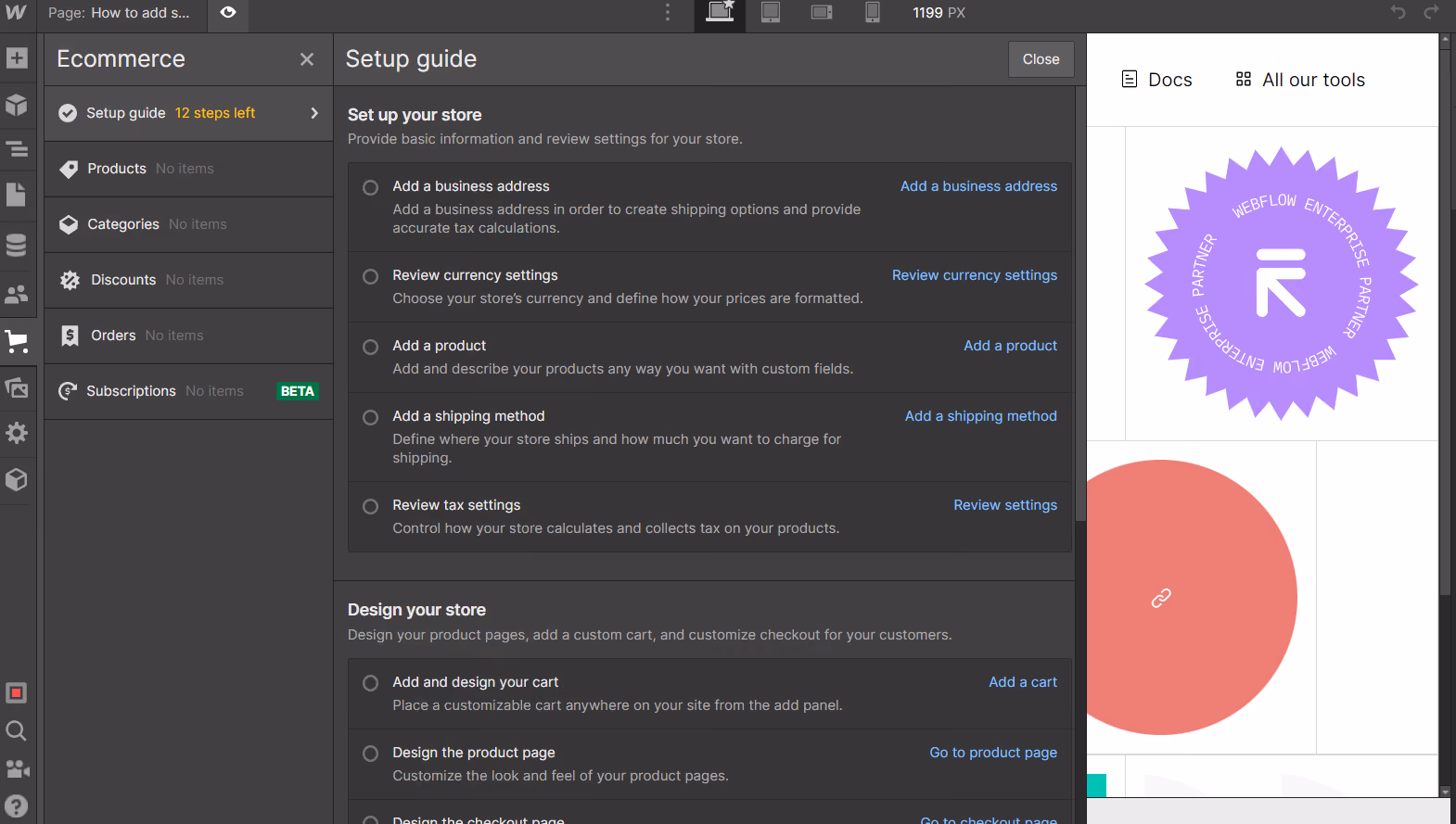The image size is (1456, 824).
Task: Mark Add and design your cart step
Action: [370, 683]
